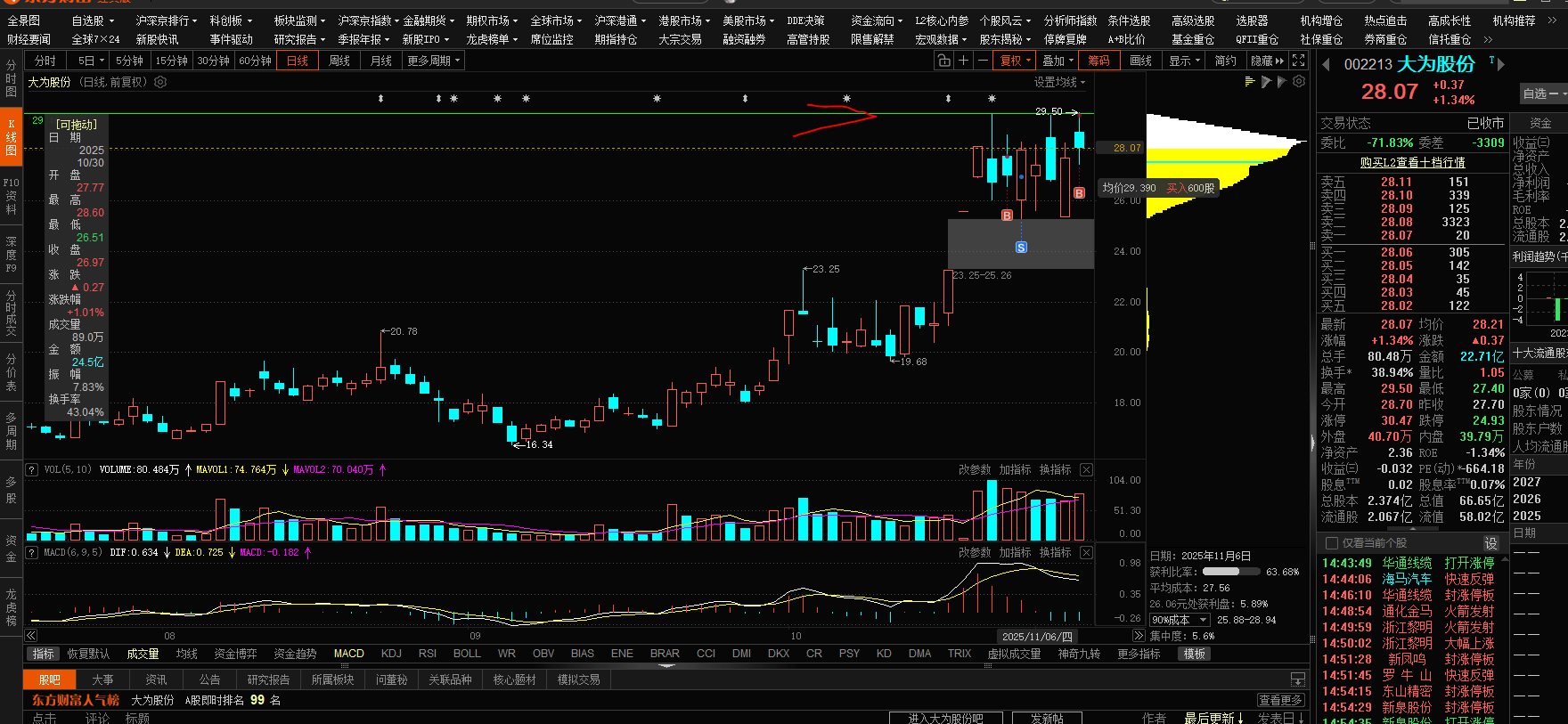Open F10 资料 in sidebar

(11, 196)
